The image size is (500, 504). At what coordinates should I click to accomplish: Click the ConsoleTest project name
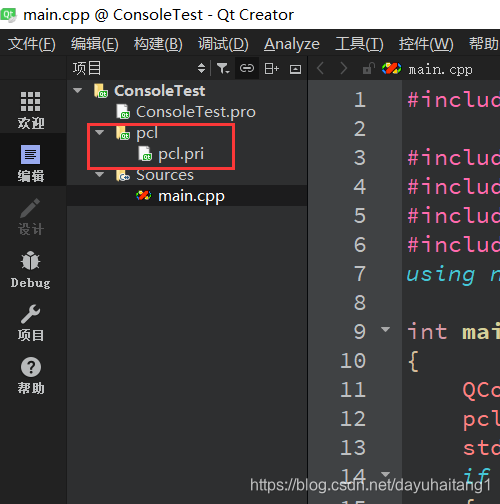point(160,91)
